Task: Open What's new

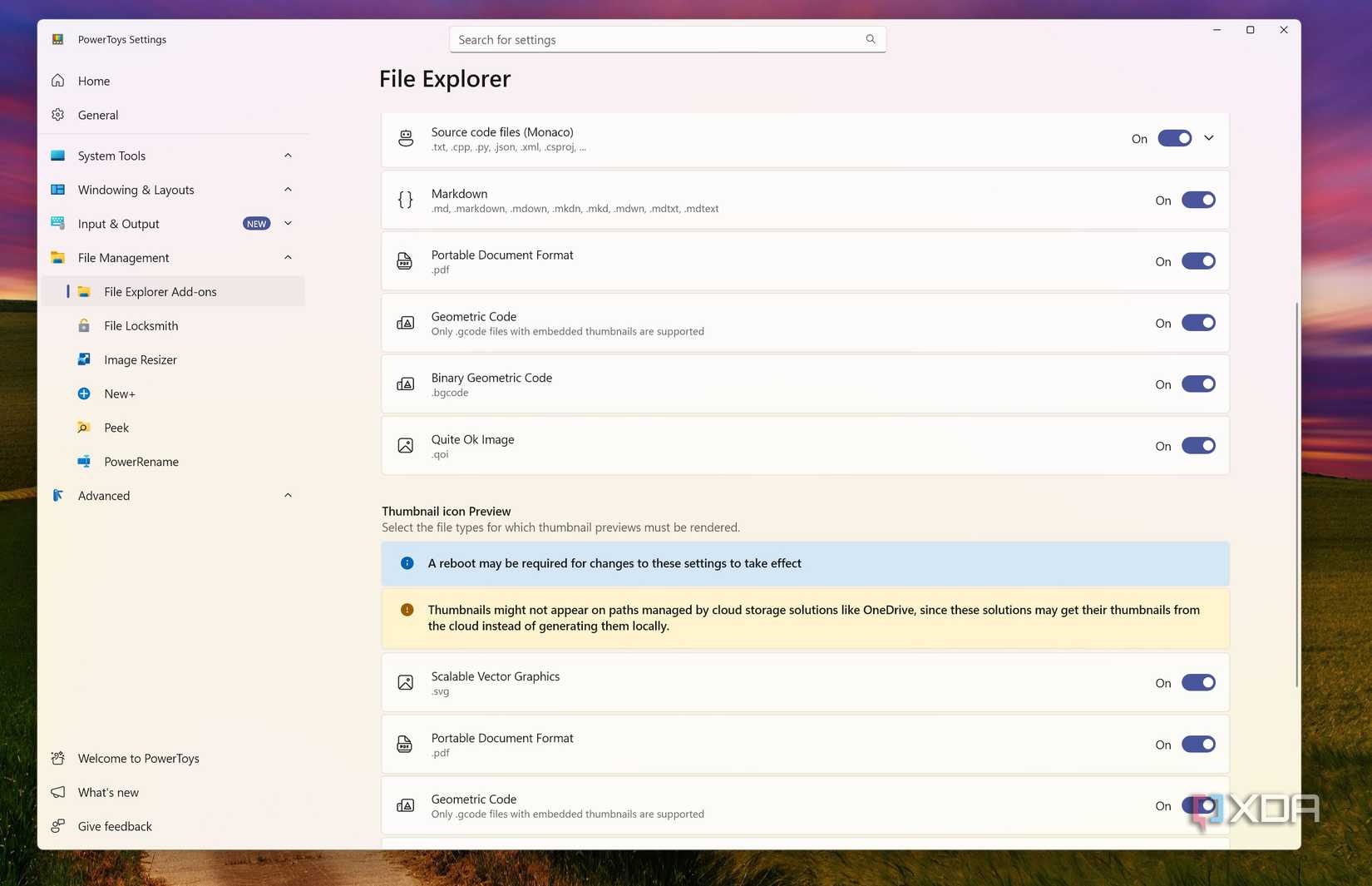Action: [x=107, y=792]
